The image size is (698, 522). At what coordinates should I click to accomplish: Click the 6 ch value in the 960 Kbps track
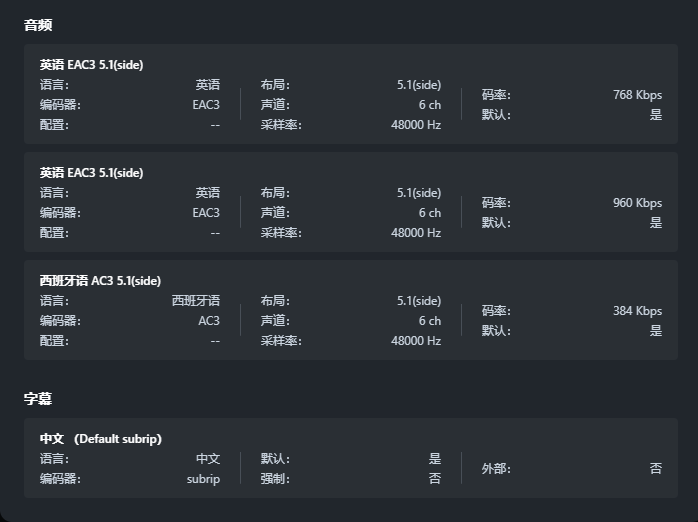point(430,213)
